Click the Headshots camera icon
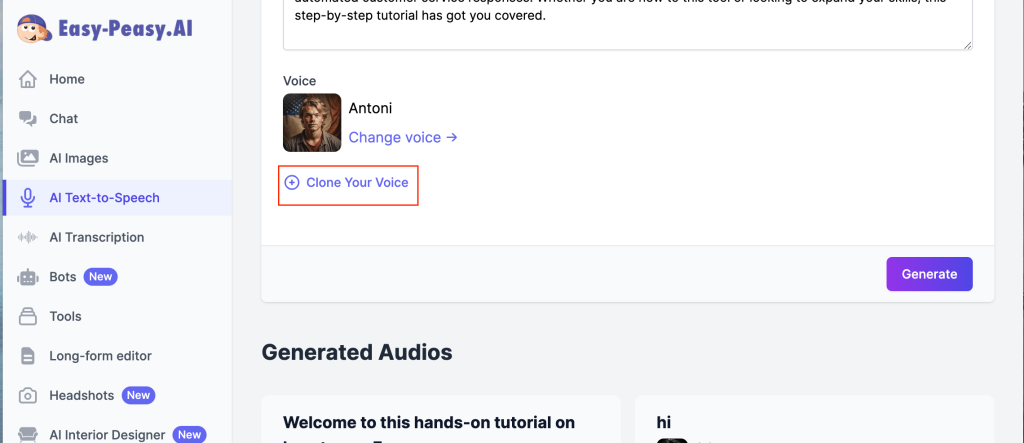This screenshot has width=1024, height=443. point(28,395)
